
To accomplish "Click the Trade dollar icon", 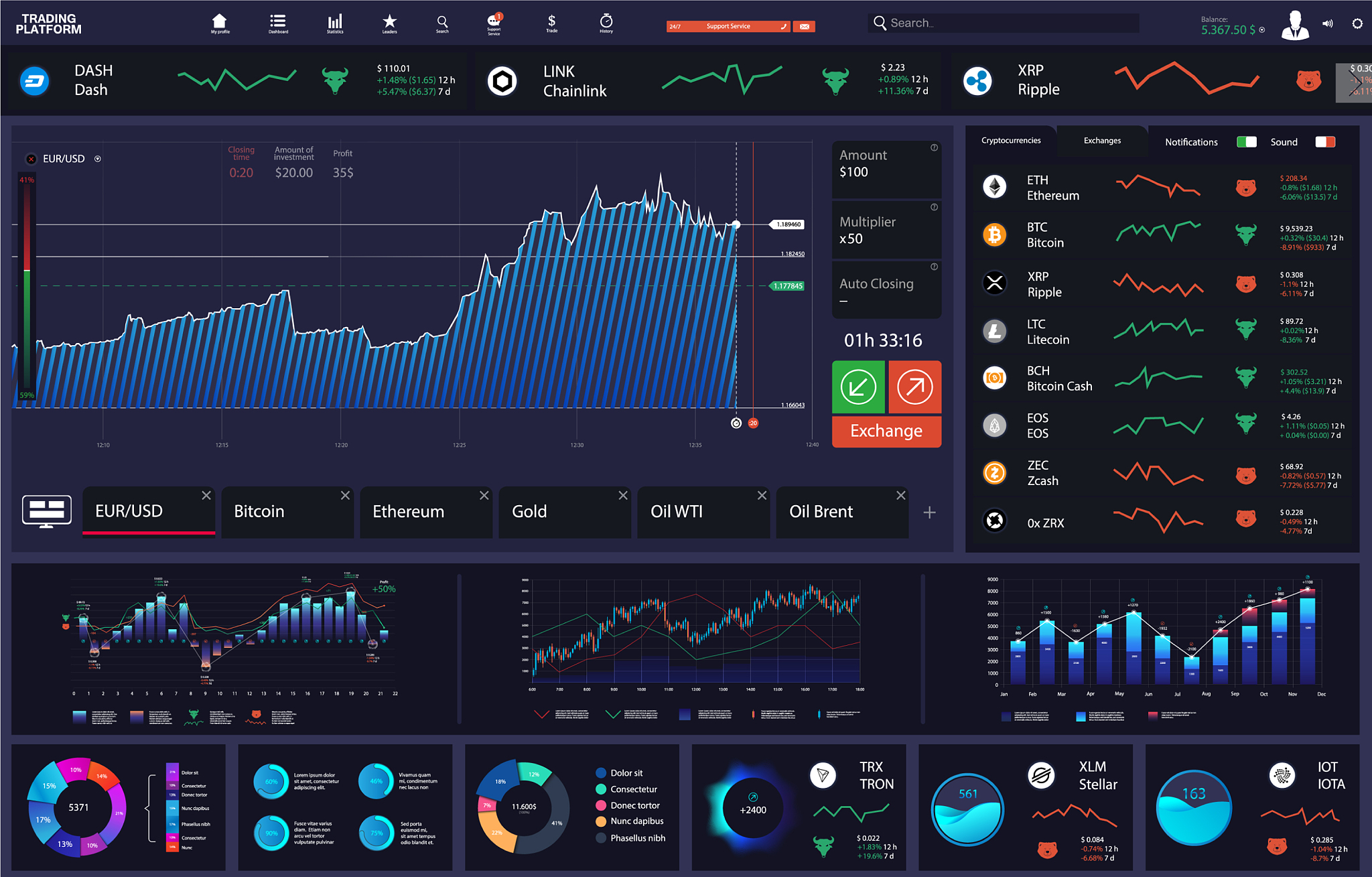I will (551, 22).
